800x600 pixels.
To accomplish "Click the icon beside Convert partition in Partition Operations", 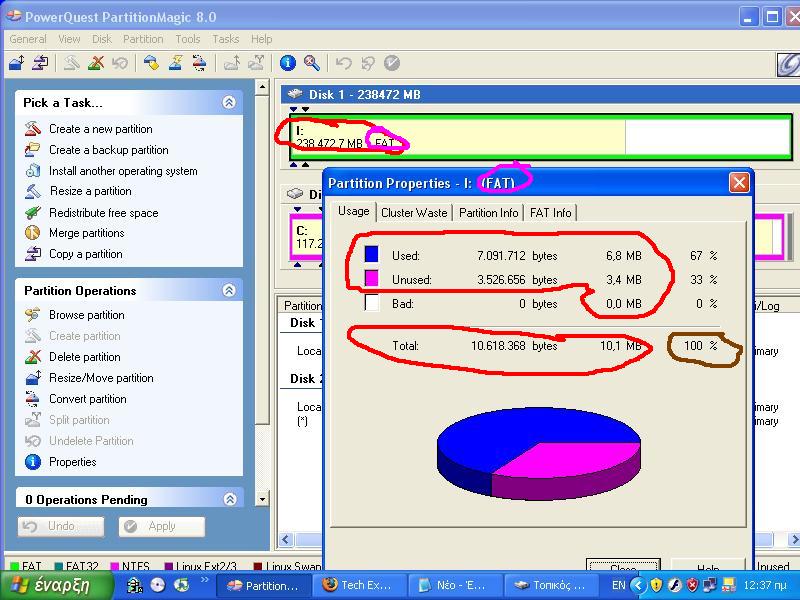I will tap(33, 398).
